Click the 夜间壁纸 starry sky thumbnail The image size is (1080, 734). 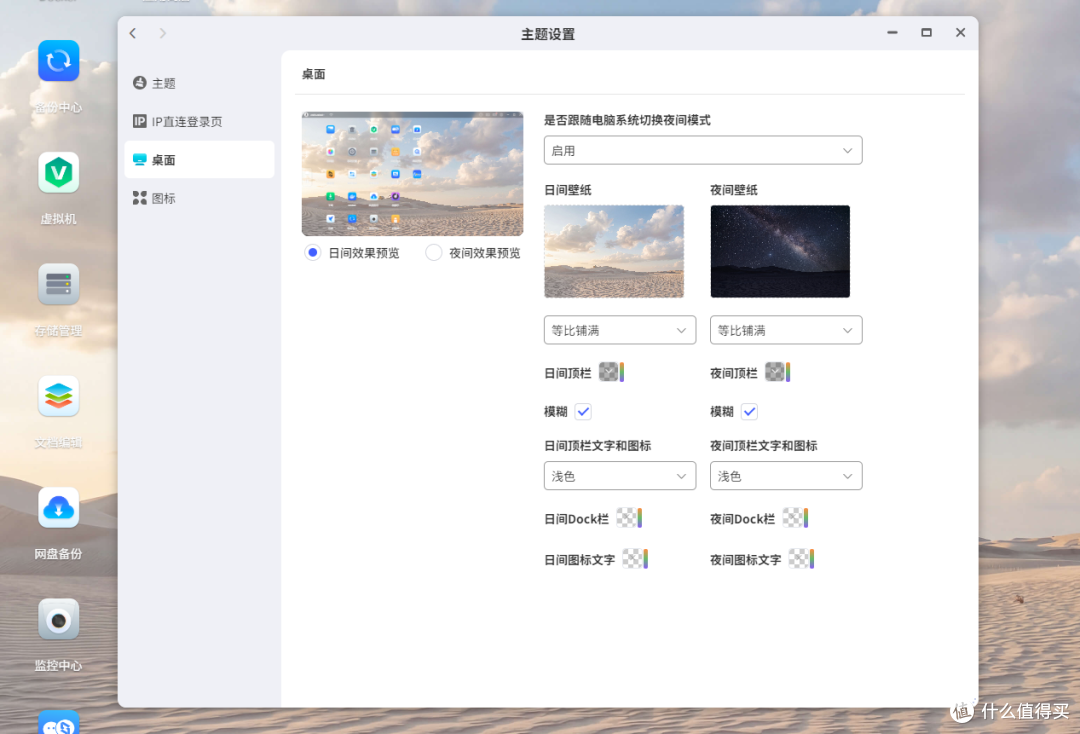click(x=780, y=251)
